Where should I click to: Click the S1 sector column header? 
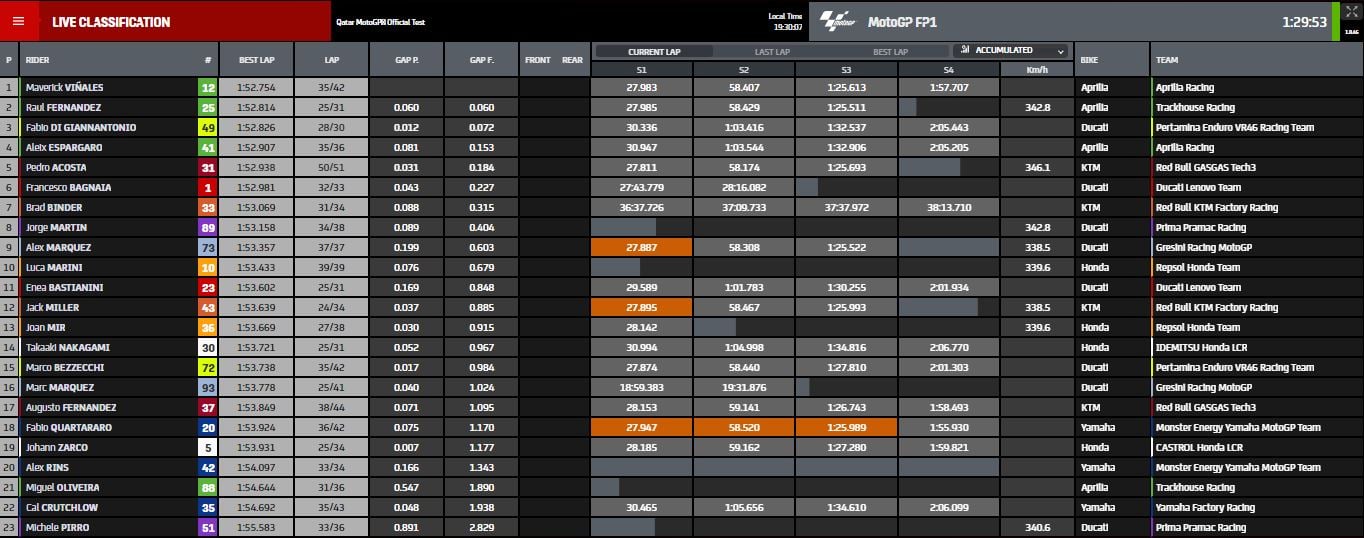pyautogui.click(x=641, y=69)
